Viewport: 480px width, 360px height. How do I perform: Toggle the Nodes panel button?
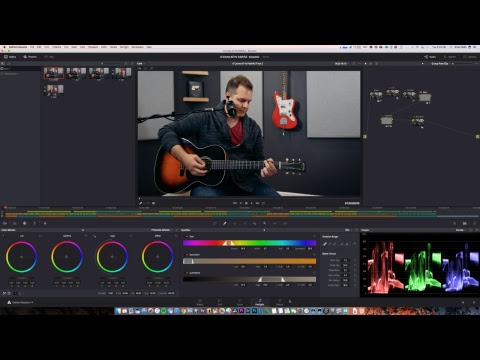(x=430, y=57)
